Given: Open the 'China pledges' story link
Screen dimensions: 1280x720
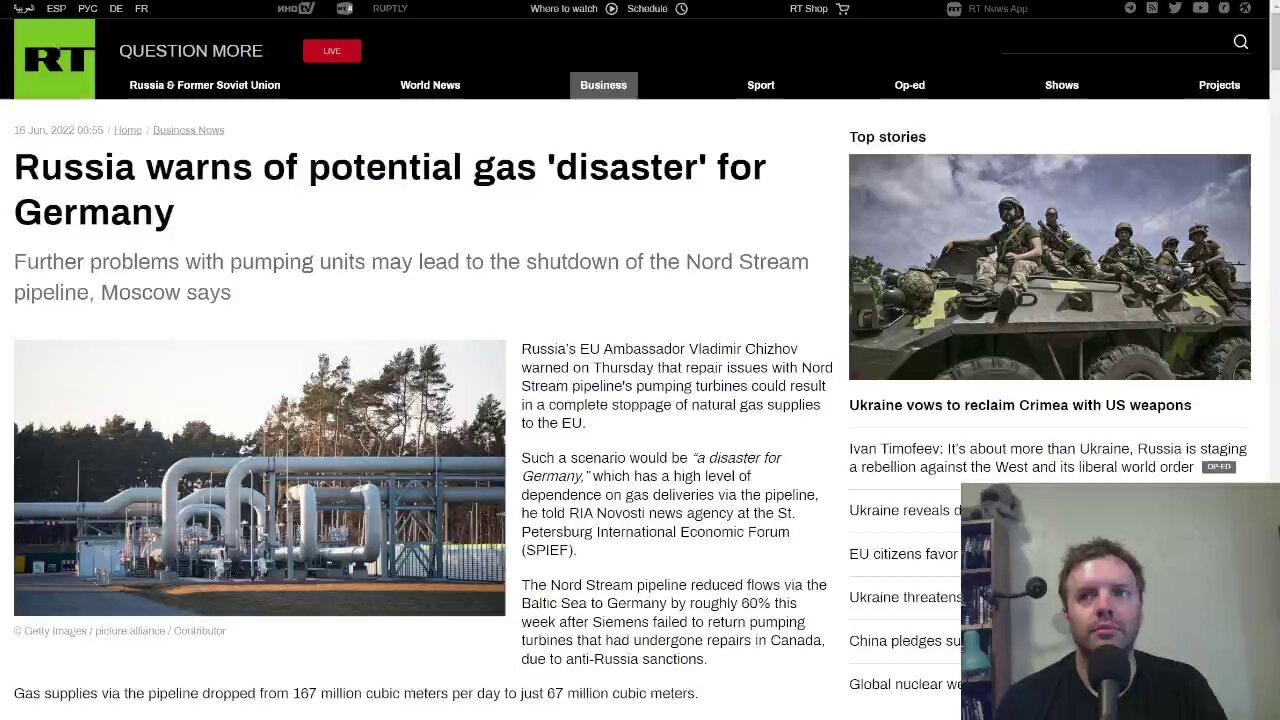Looking at the screenshot, I should pos(905,641).
